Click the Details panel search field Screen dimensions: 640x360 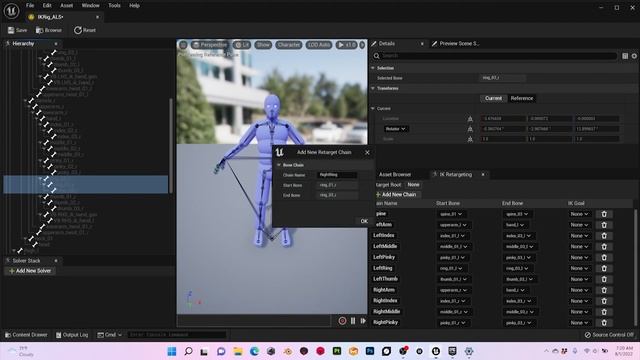point(494,56)
